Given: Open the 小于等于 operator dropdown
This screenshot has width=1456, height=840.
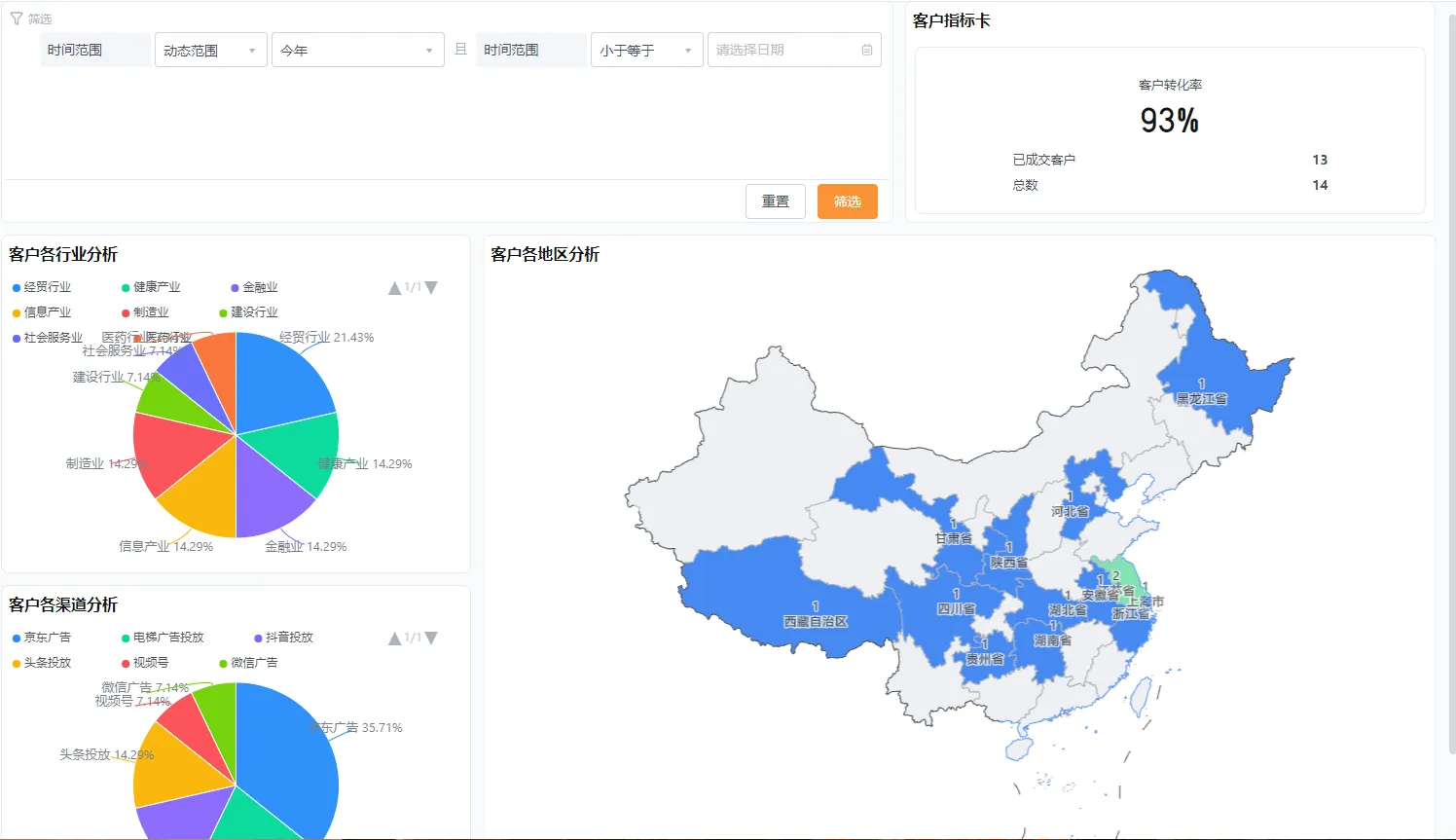Looking at the screenshot, I should (646, 49).
